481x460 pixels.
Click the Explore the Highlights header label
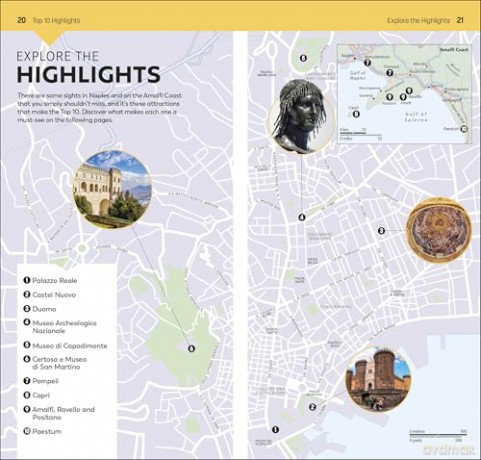tap(418, 20)
